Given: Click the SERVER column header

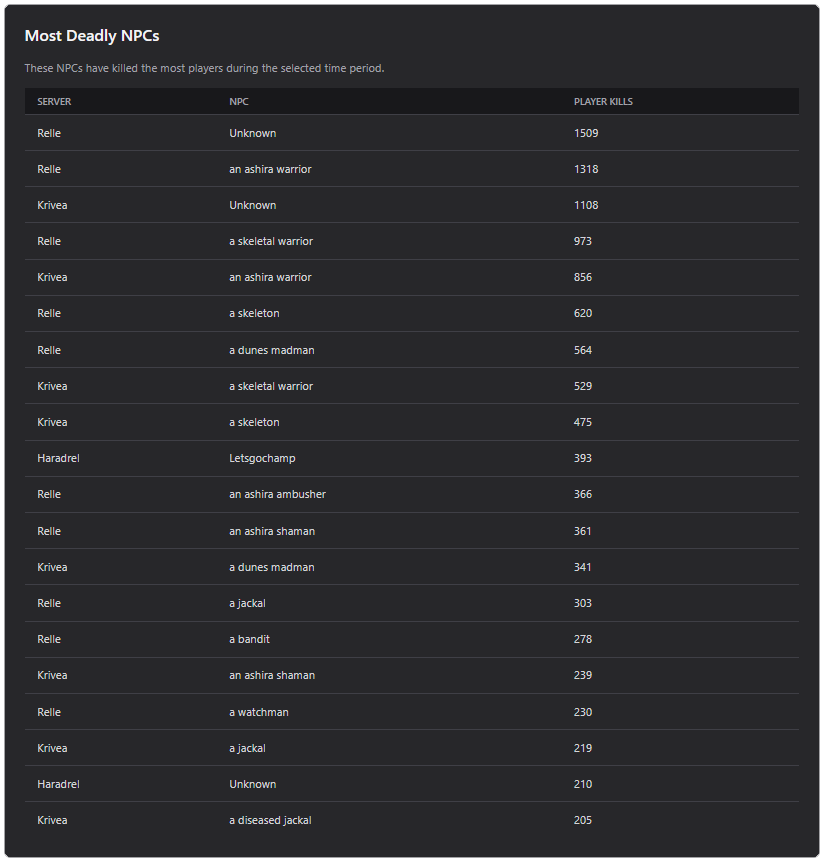Looking at the screenshot, I should (x=54, y=102).
